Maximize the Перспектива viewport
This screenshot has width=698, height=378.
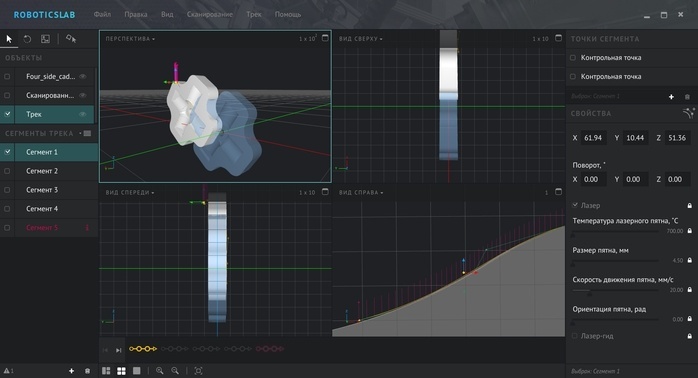pos(325,38)
